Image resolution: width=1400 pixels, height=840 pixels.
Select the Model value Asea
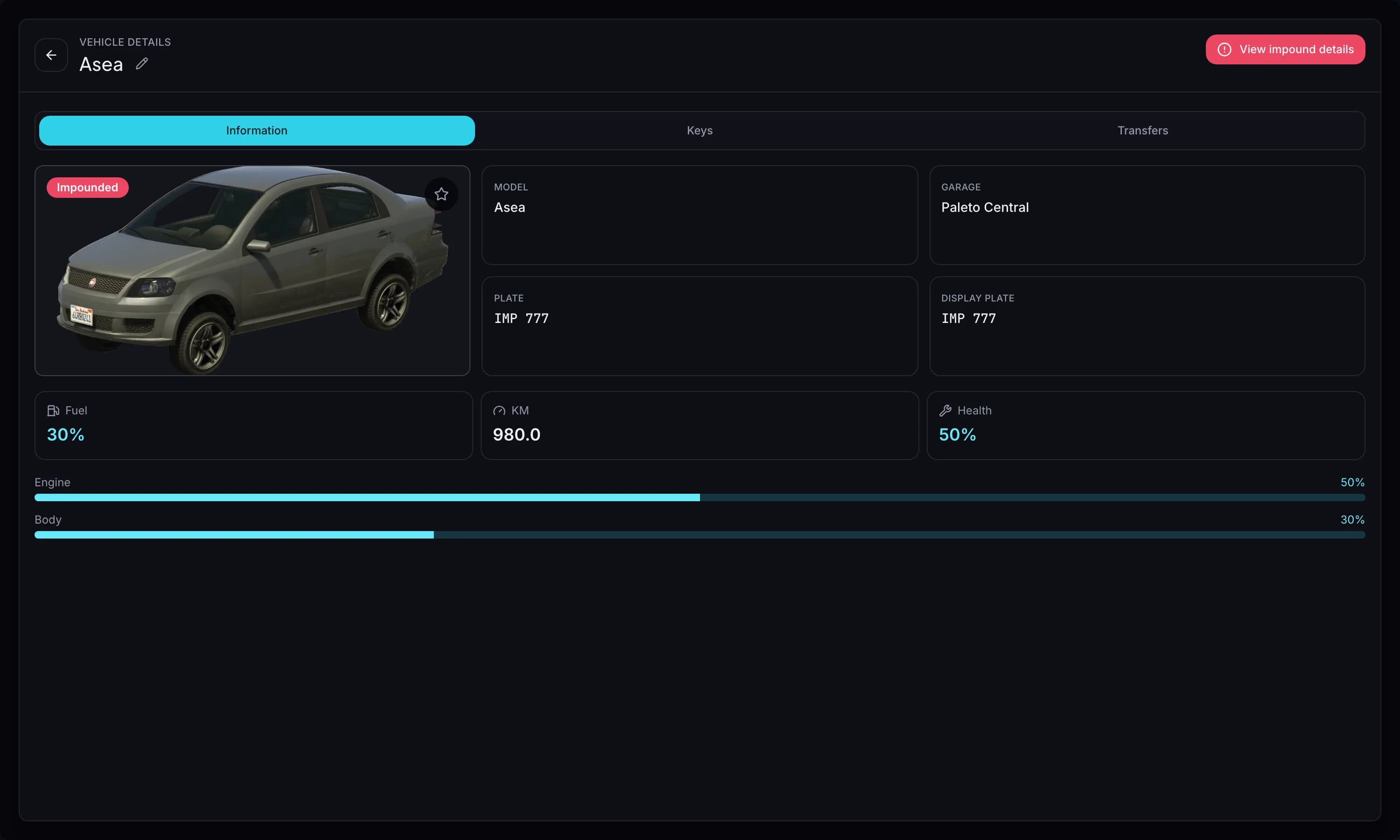(509, 207)
